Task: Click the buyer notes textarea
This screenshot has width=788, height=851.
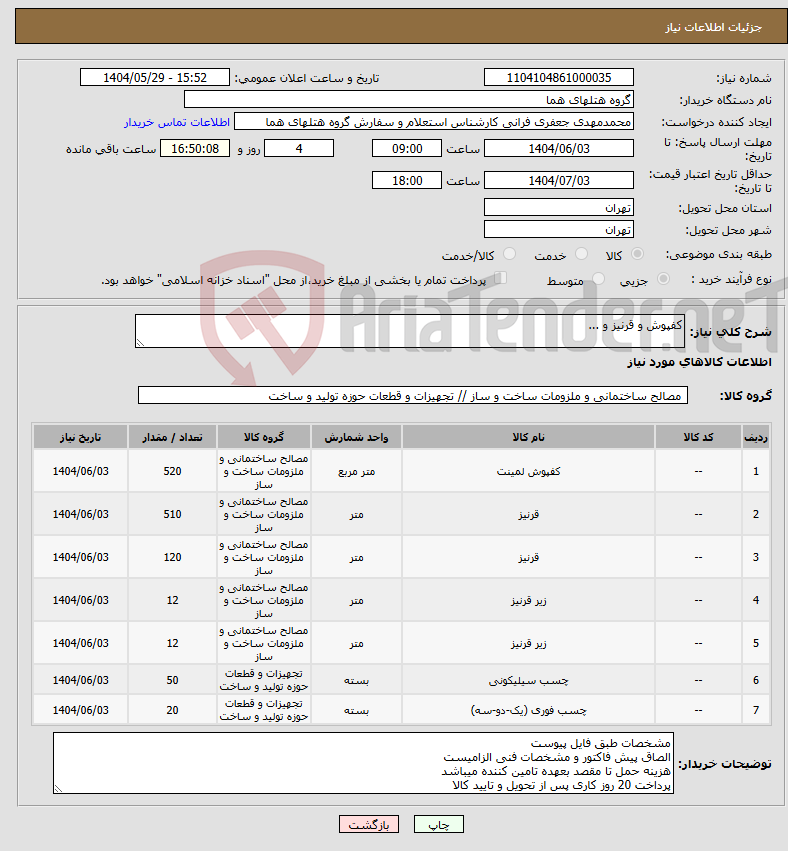Action: 363,763
